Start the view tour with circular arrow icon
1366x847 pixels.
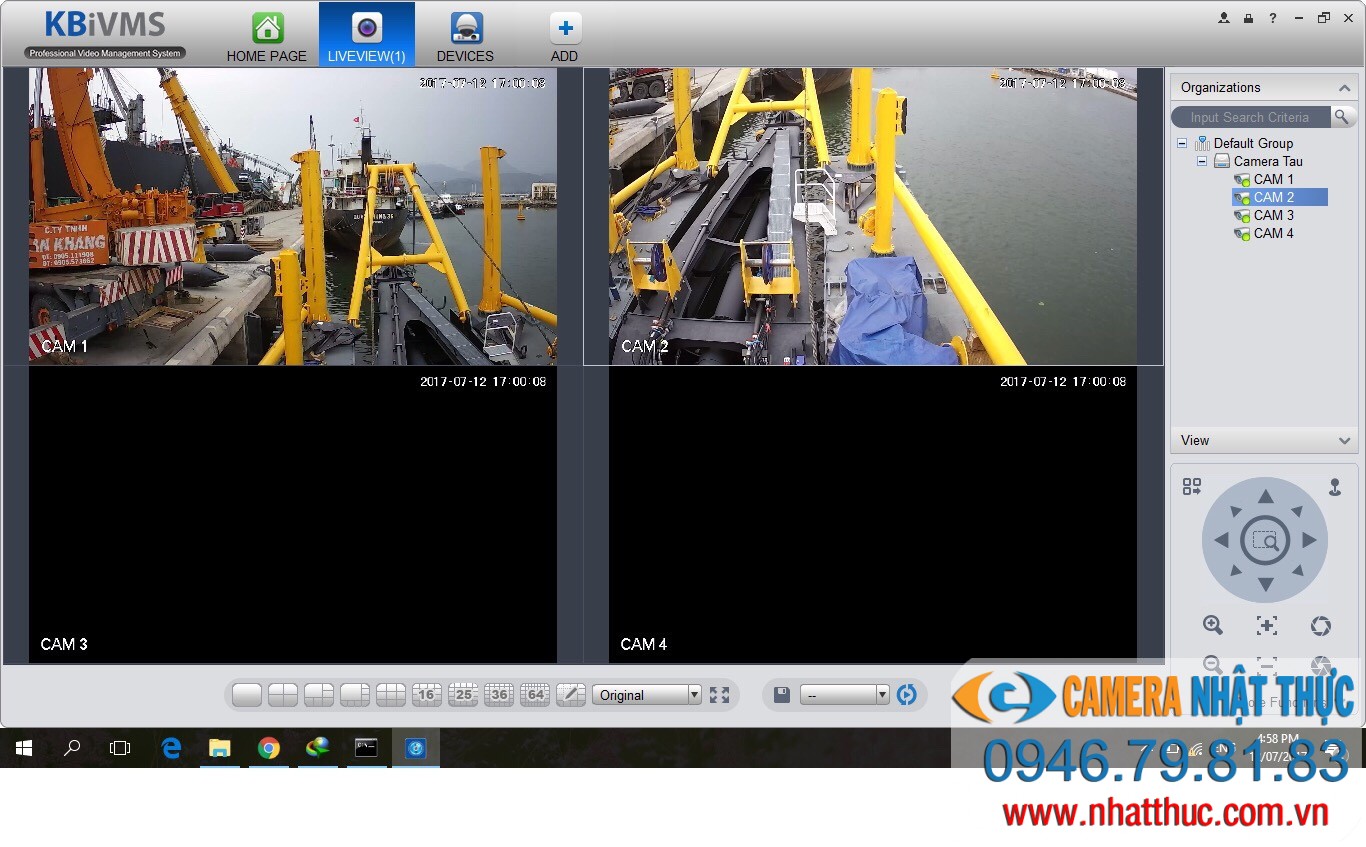pos(907,695)
